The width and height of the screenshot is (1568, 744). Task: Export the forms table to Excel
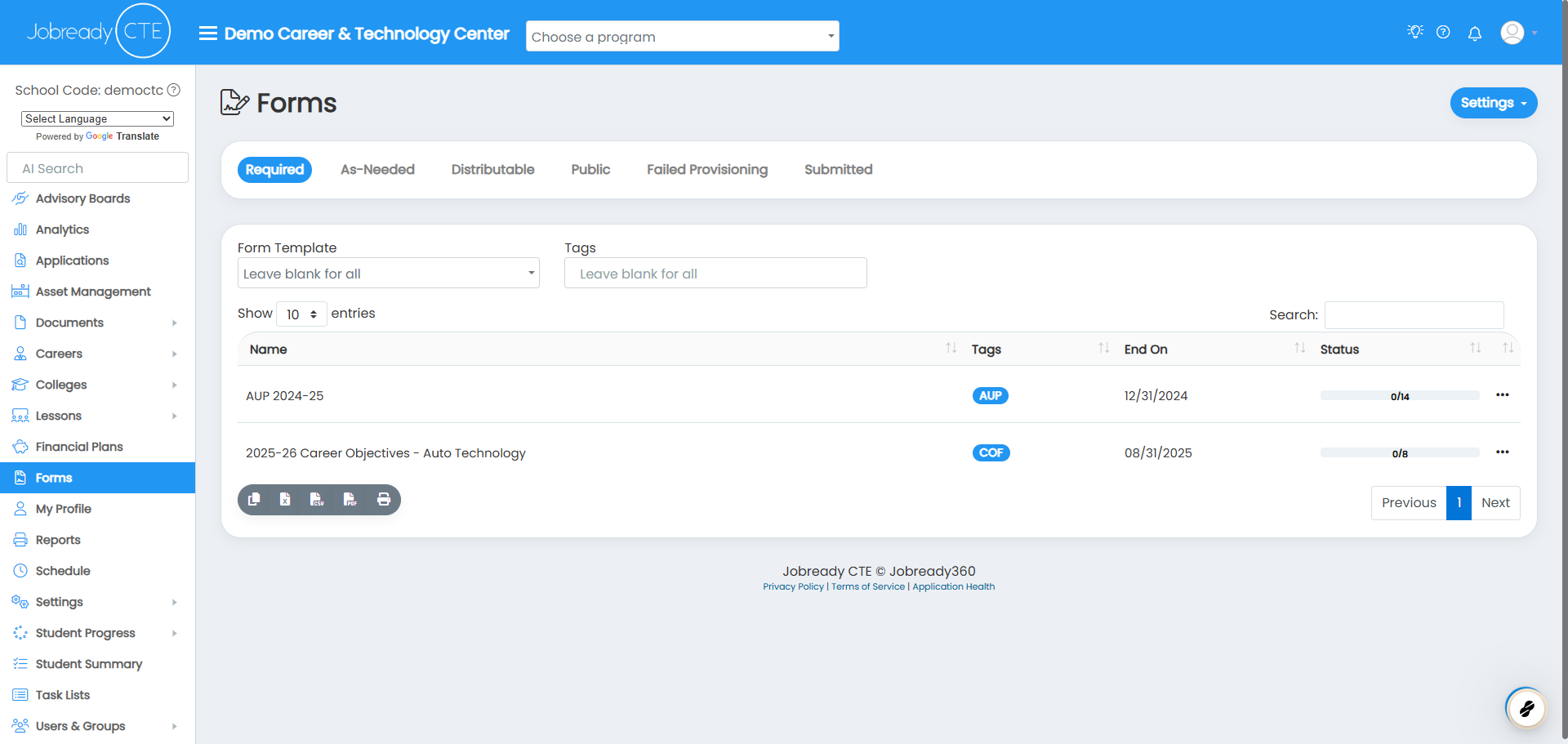coord(285,500)
